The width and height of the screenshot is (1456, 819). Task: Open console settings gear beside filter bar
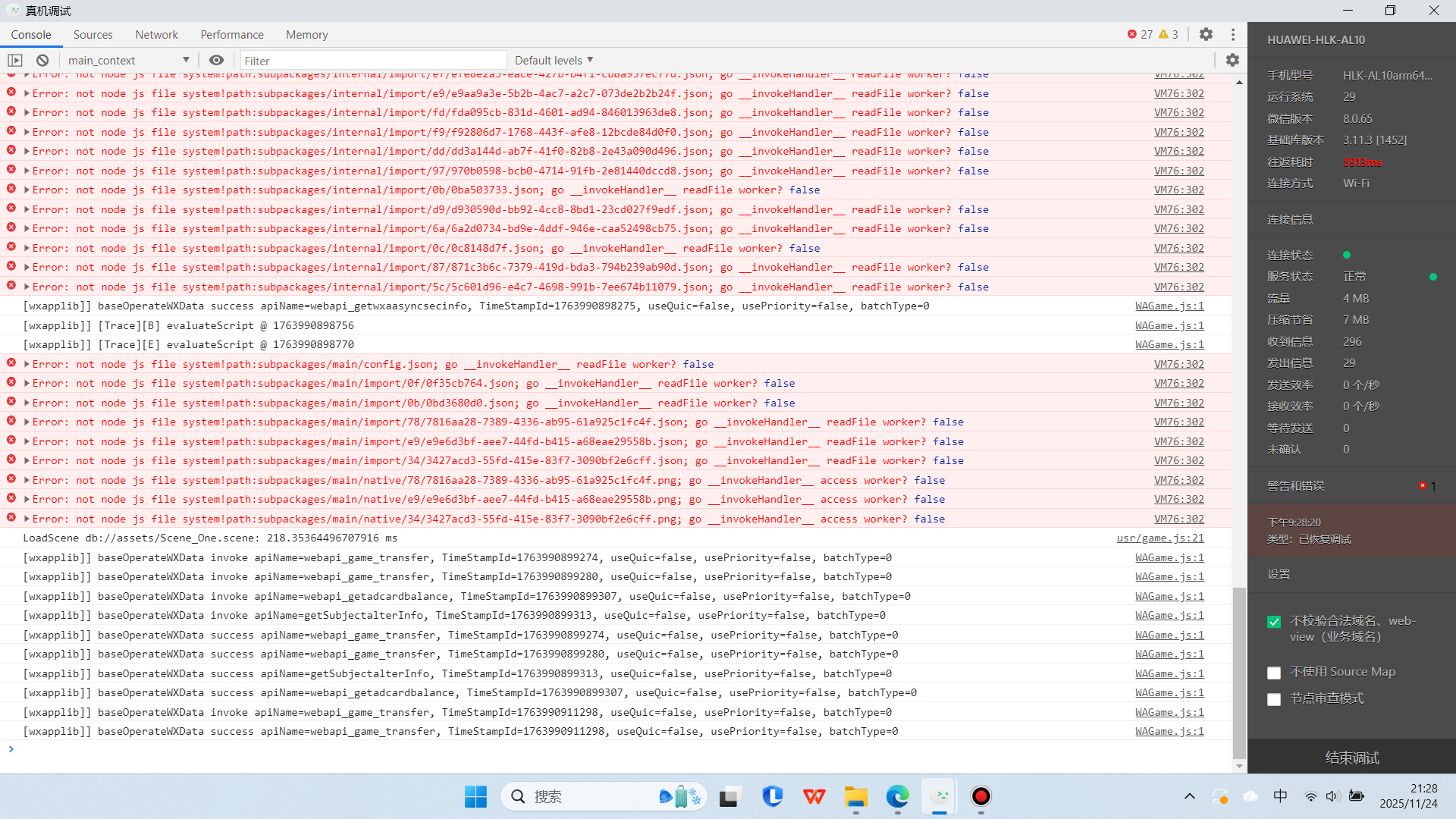(x=1232, y=60)
